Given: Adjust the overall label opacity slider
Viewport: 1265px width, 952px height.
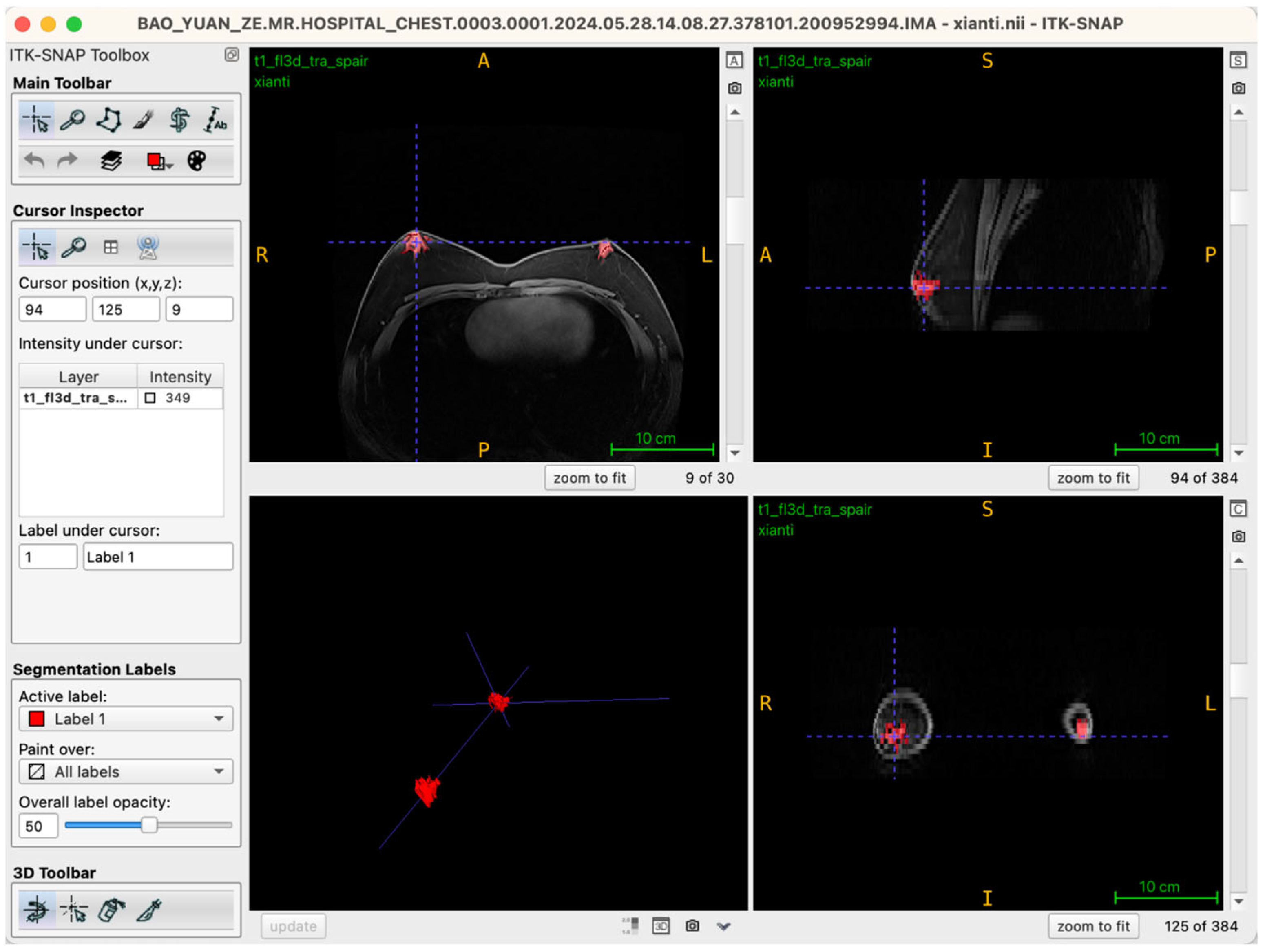Looking at the screenshot, I should click(149, 826).
